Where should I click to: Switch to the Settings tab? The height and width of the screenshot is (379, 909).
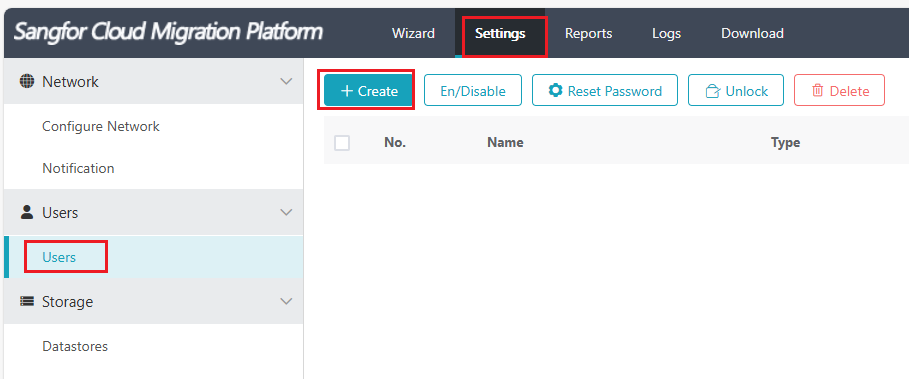(x=500, y=33)
